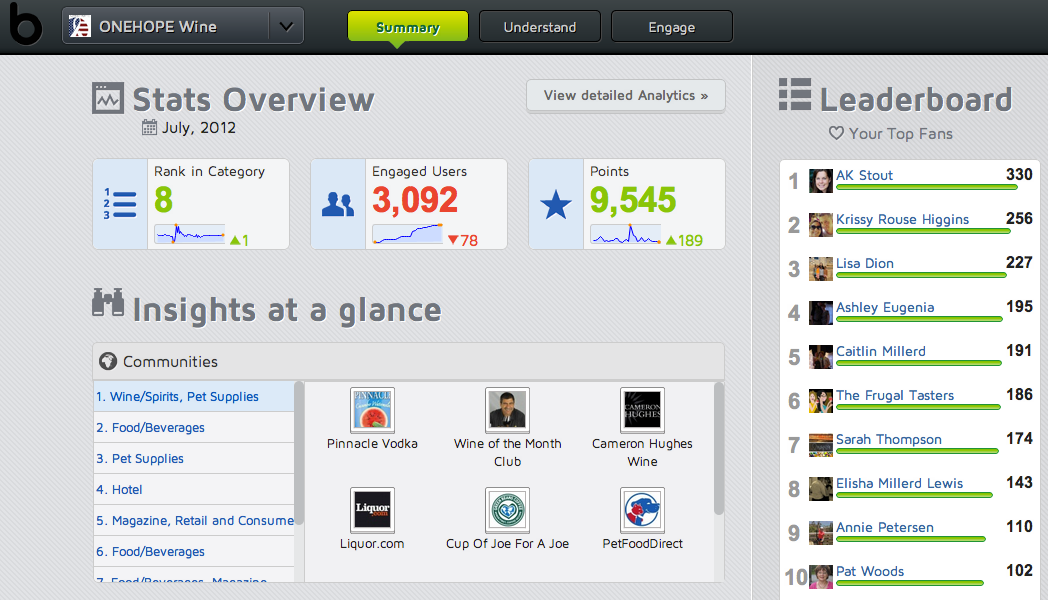Click Annie Petersen's avatar picture
Viewport: 1048px width, 600px height.
821,533
